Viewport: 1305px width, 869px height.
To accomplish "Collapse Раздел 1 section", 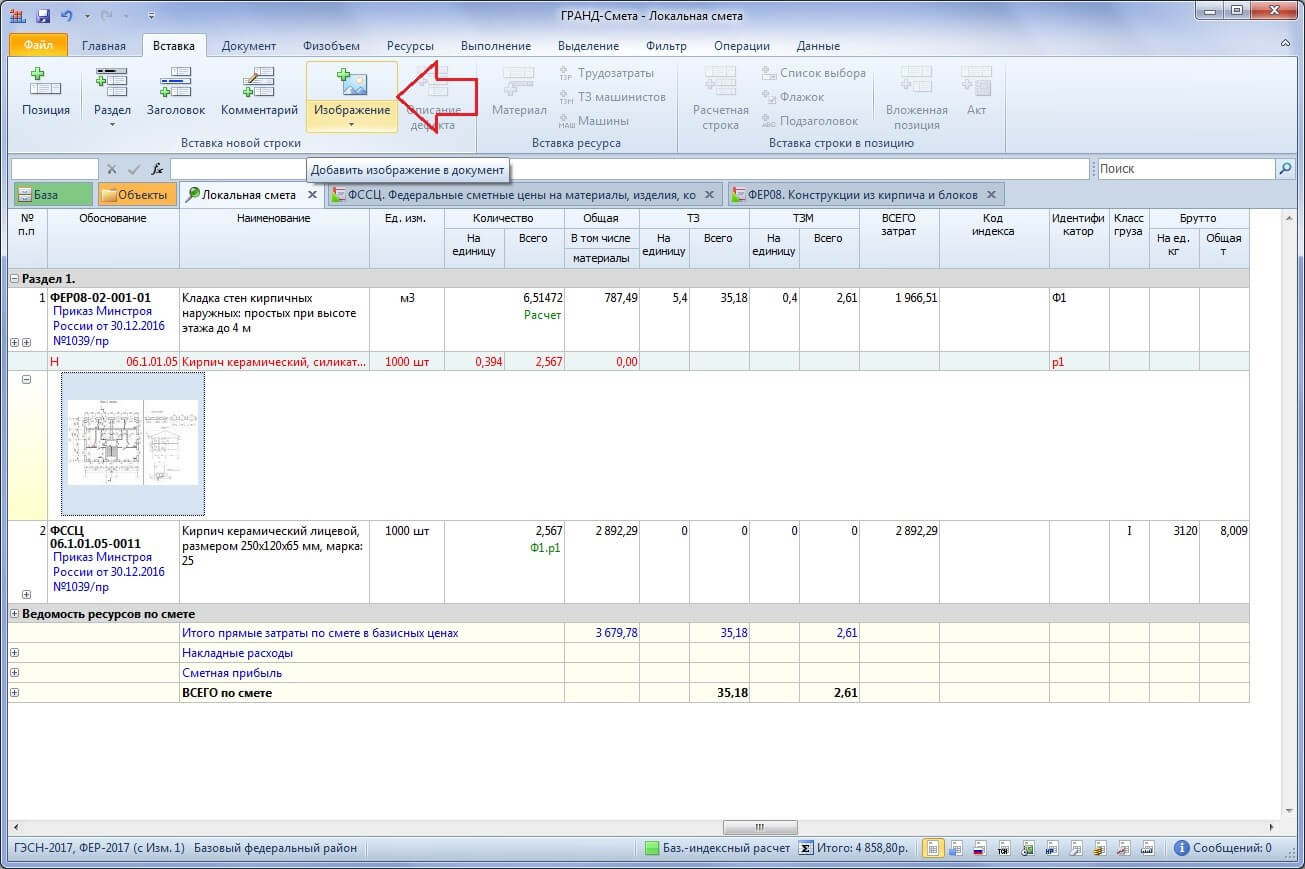I will click(x=14, y=279).
